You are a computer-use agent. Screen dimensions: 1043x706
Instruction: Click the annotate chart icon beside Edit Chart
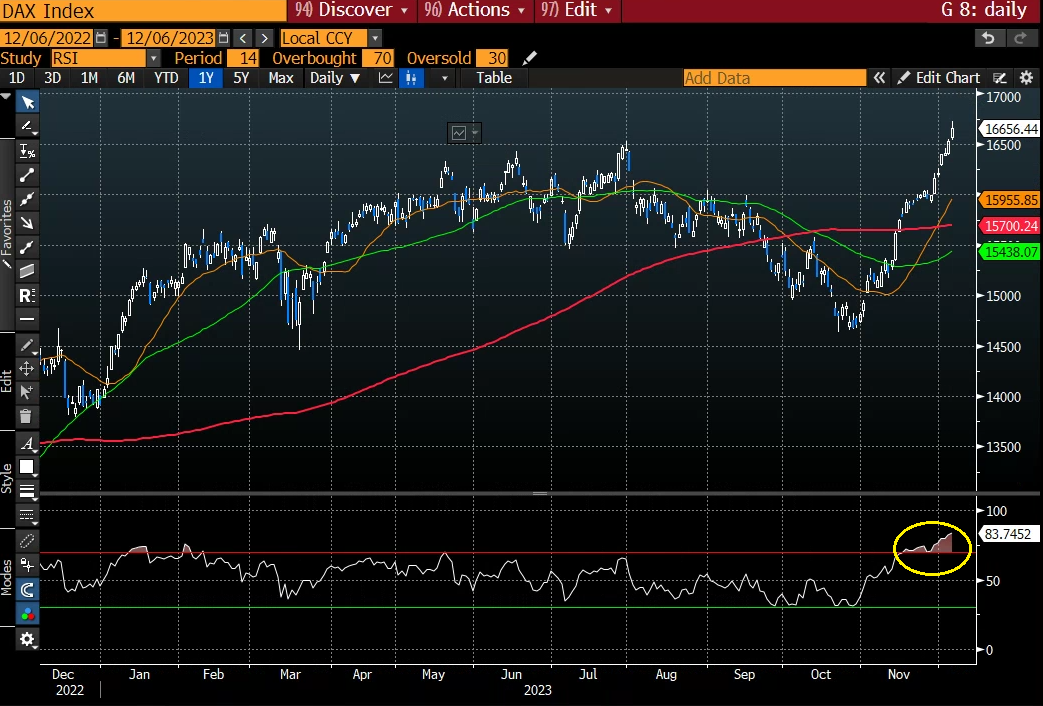[x=999, y=78]
